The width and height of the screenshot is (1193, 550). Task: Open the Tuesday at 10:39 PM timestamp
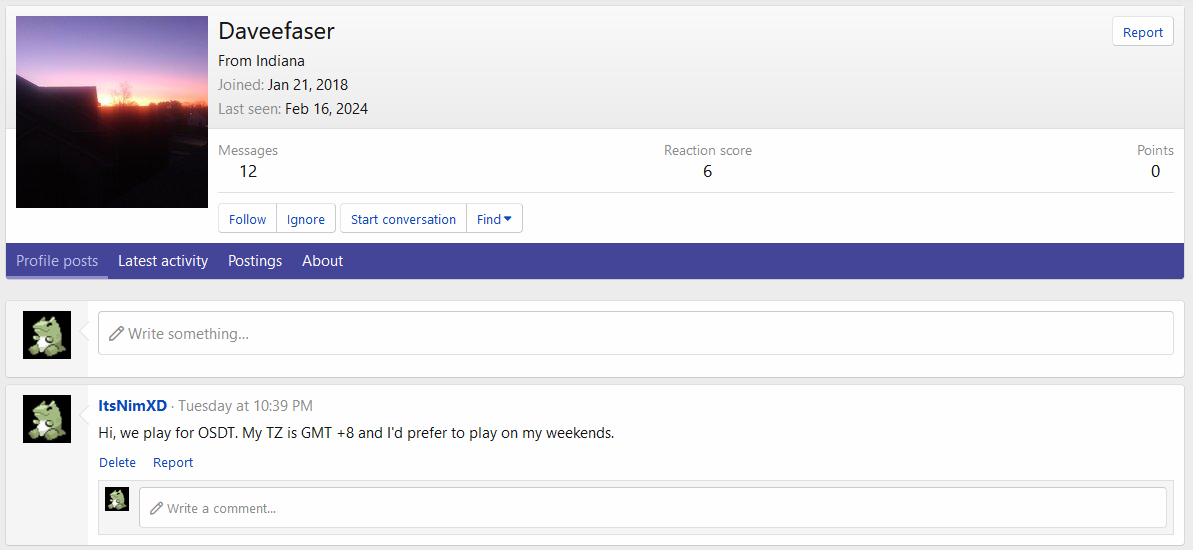click(x=245, y=406)
